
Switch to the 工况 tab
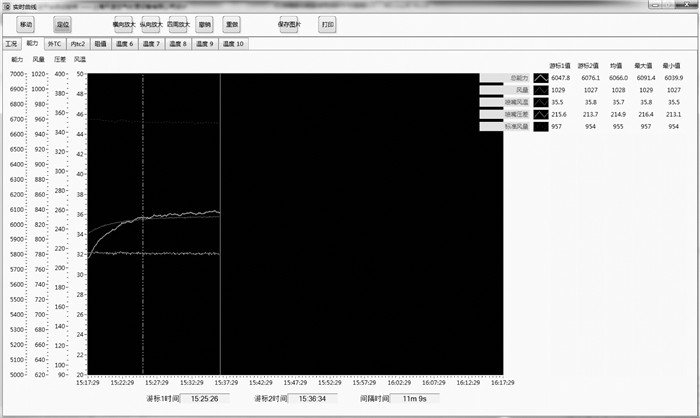tap(12, 44)
